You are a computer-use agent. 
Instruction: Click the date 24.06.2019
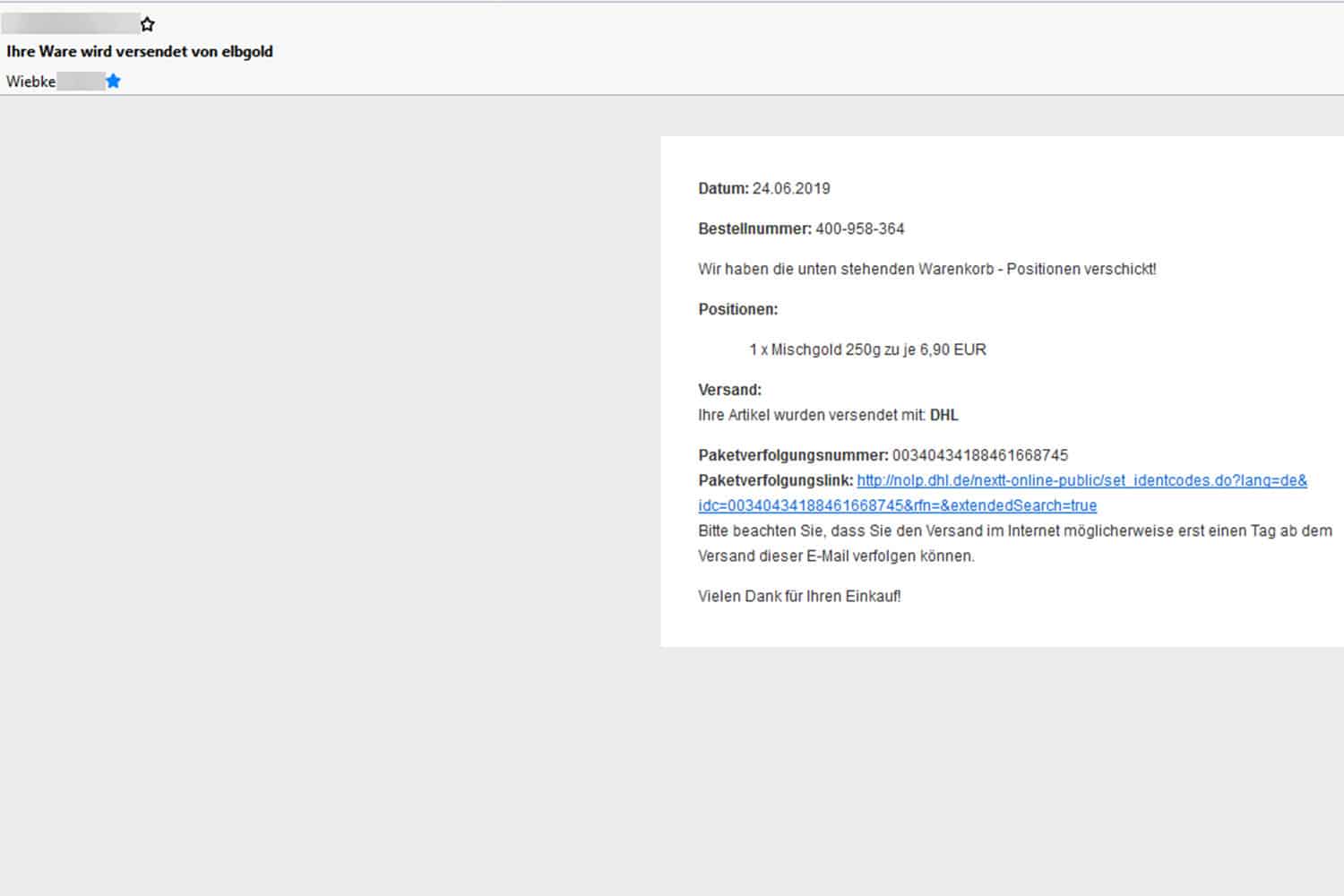pyautogui.click(x=791, y=189)
